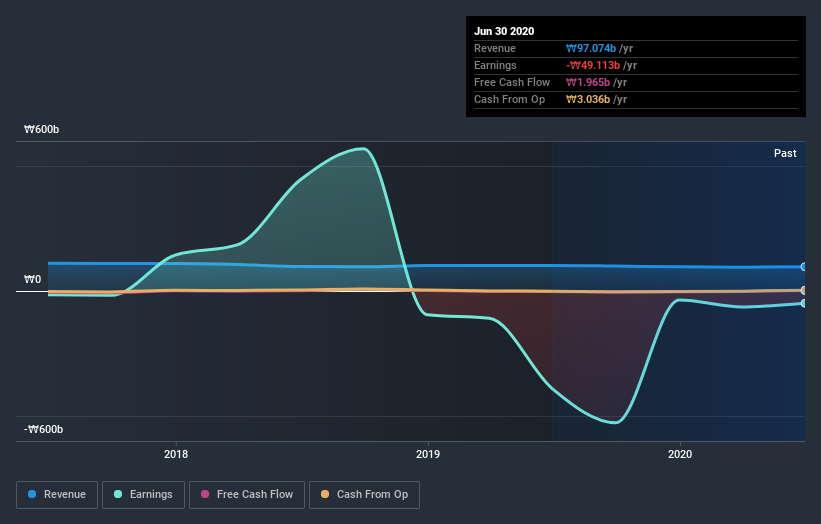Click the Earnings trough on the chart
The height and width of the screenshot is (524, 821).
coord(616,422)
